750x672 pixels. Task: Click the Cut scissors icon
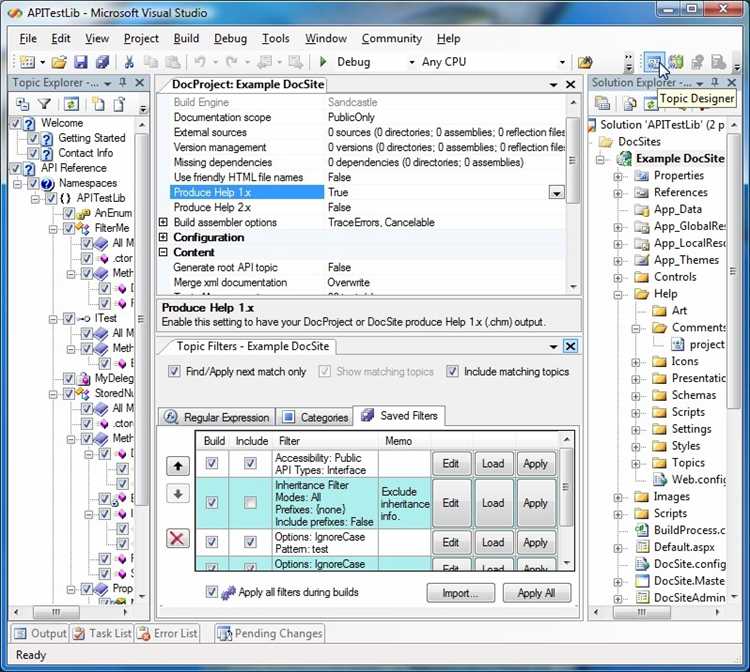[129, 62]
